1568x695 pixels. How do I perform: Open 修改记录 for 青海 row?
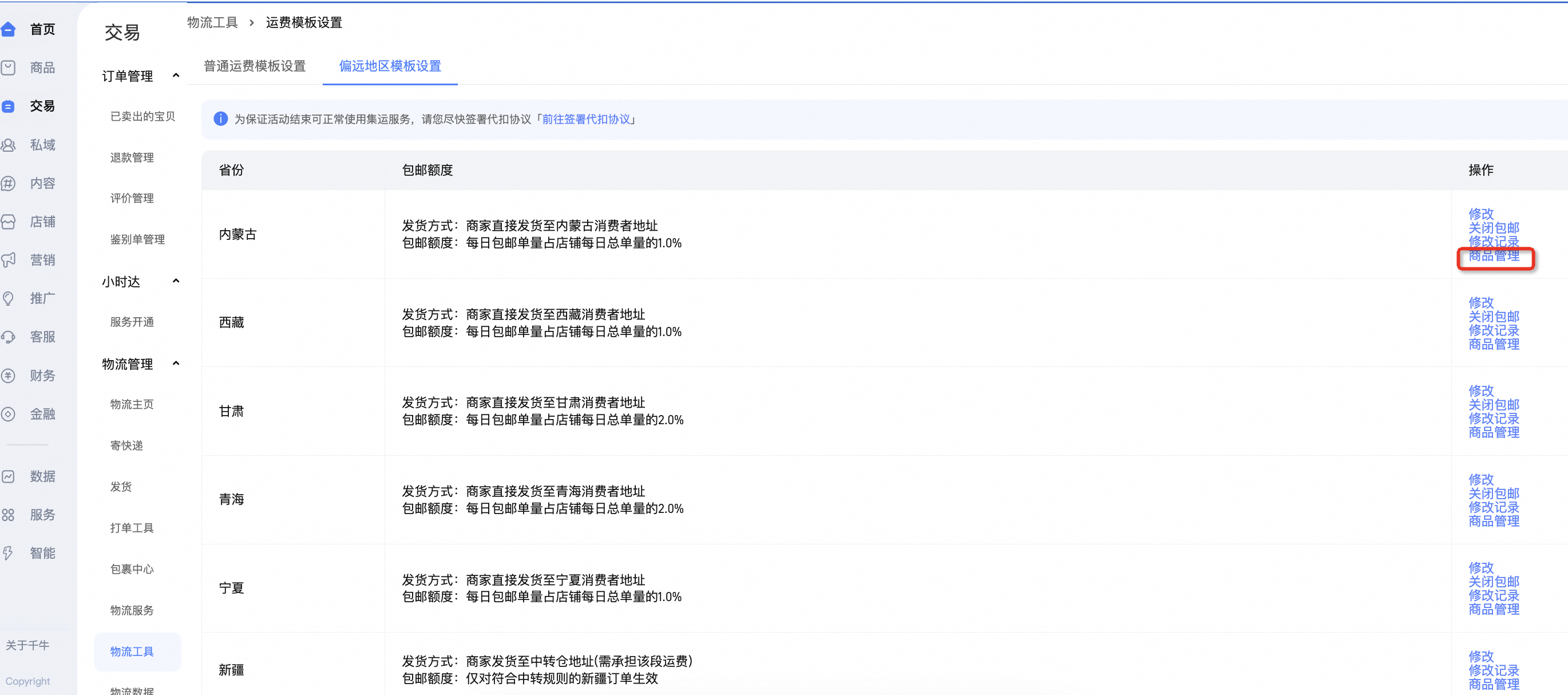[x=1493, y=507]
